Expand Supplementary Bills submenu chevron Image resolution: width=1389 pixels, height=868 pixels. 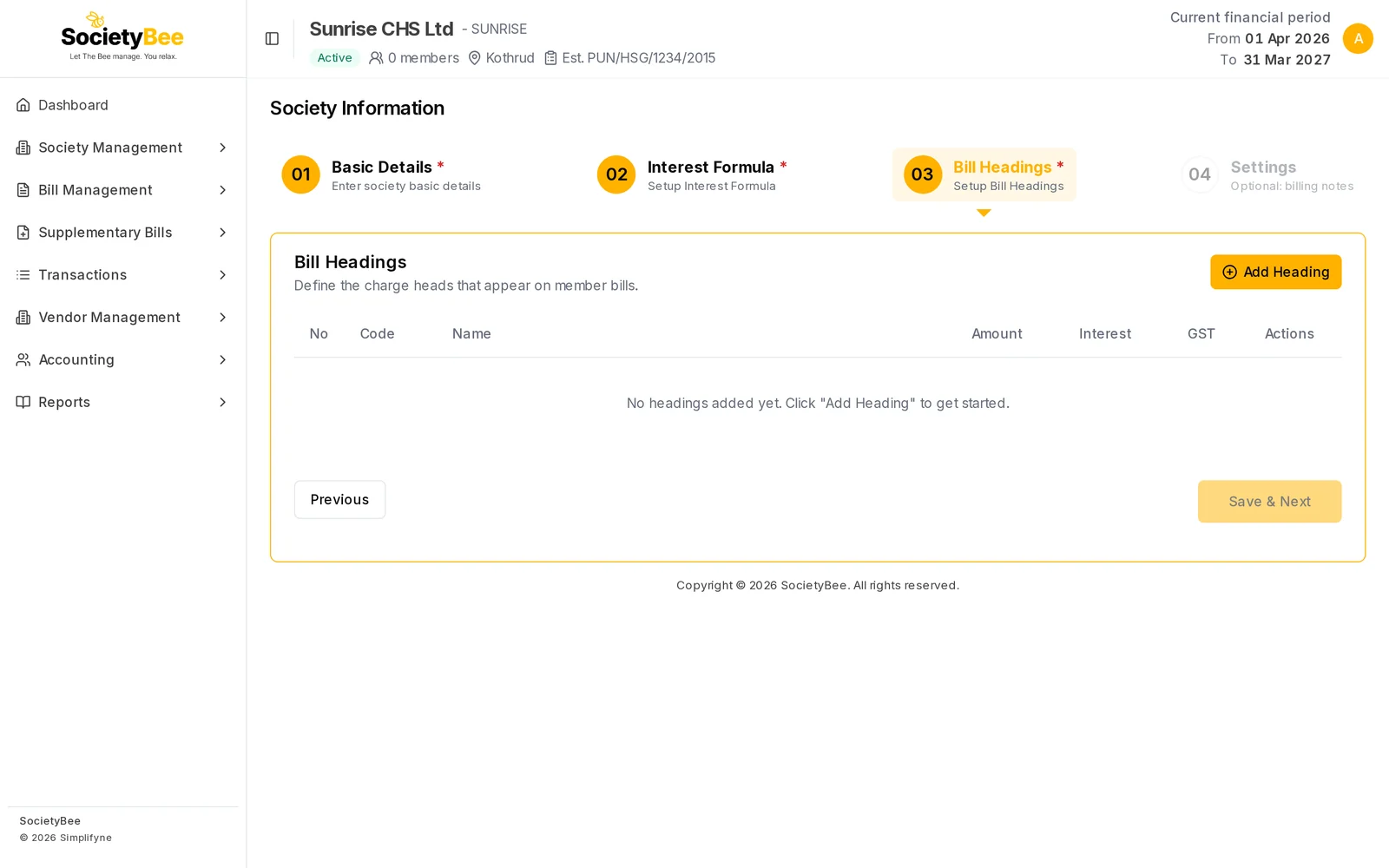tap(222, 233)
